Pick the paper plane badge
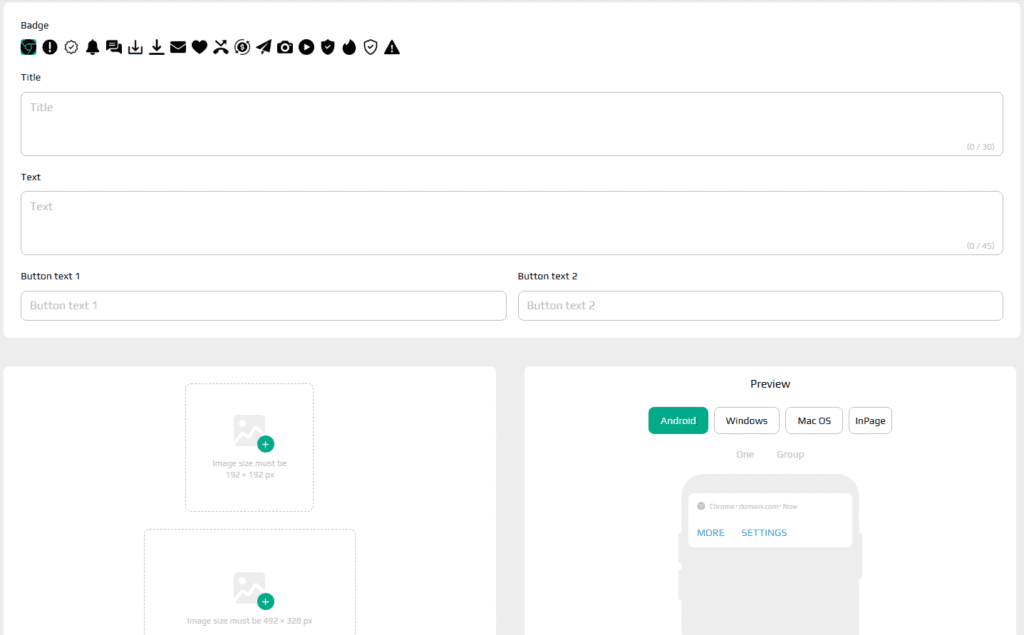 coord(263,47)
